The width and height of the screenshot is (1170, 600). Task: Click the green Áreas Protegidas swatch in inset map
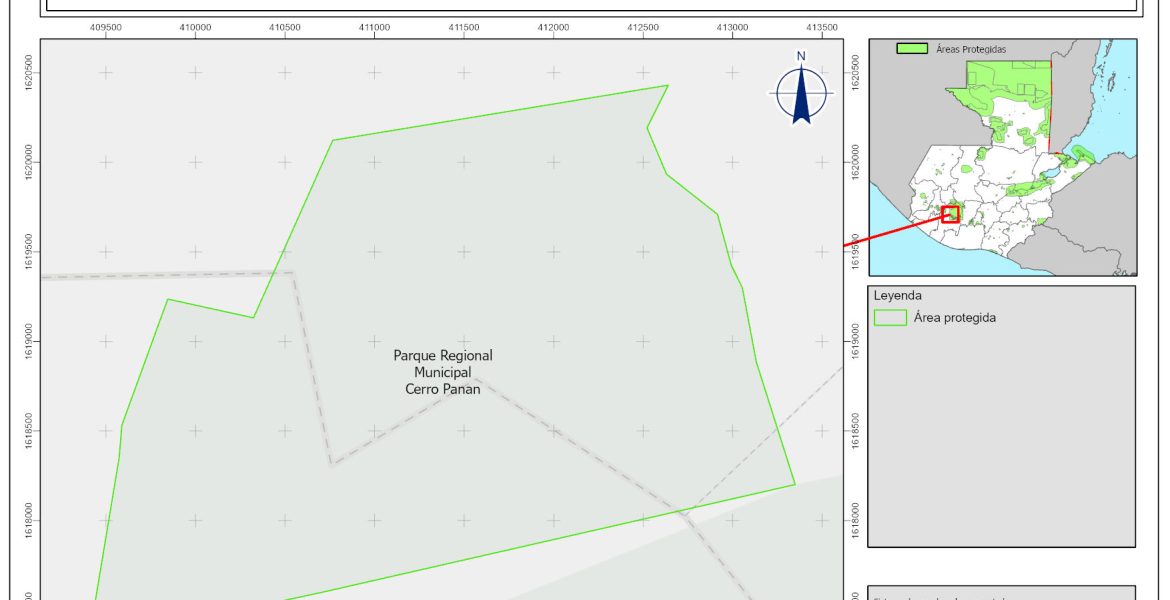click(x=911, y=48)
